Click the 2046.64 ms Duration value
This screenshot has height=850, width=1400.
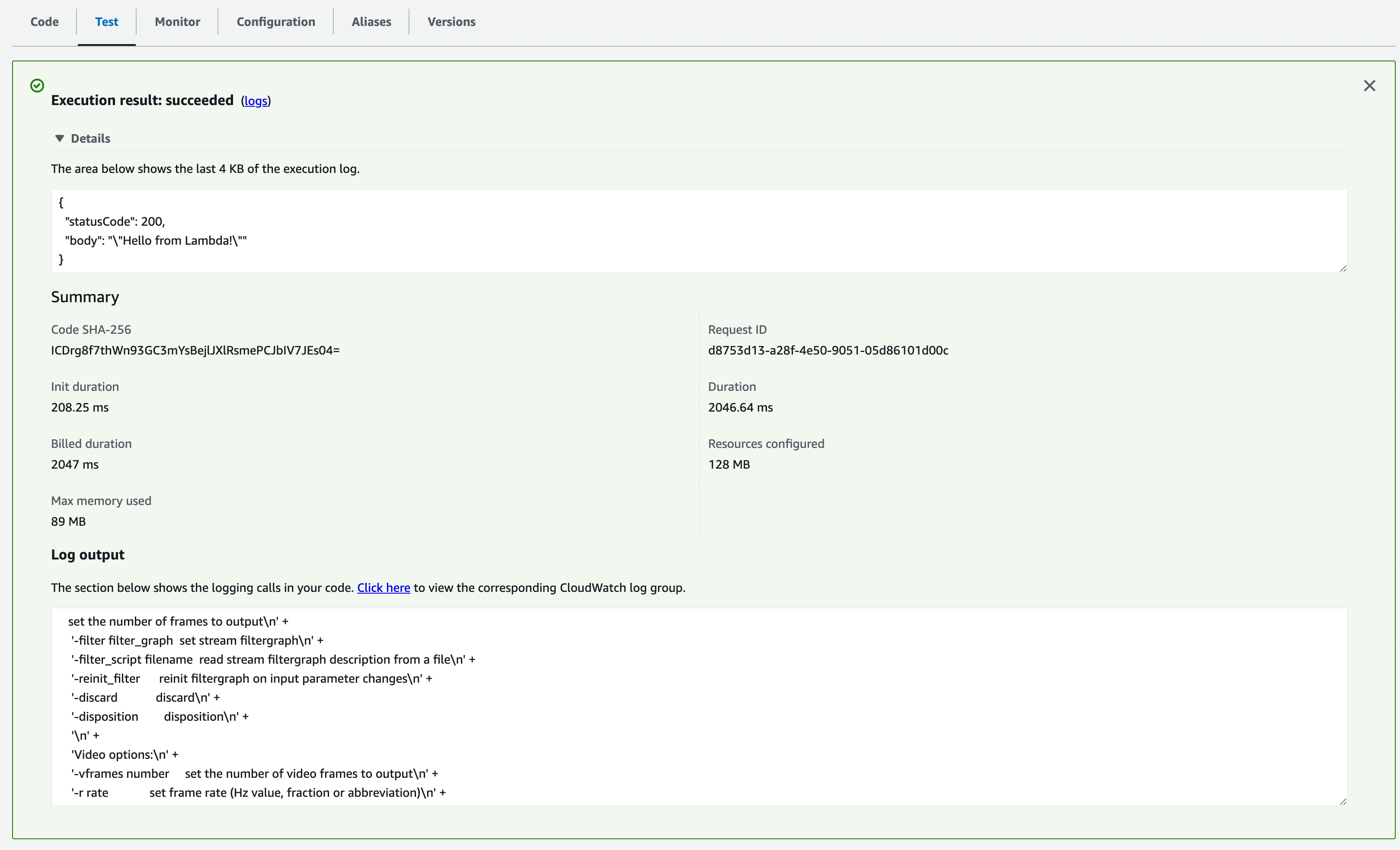pyautogui.click(x=740, y=407)
